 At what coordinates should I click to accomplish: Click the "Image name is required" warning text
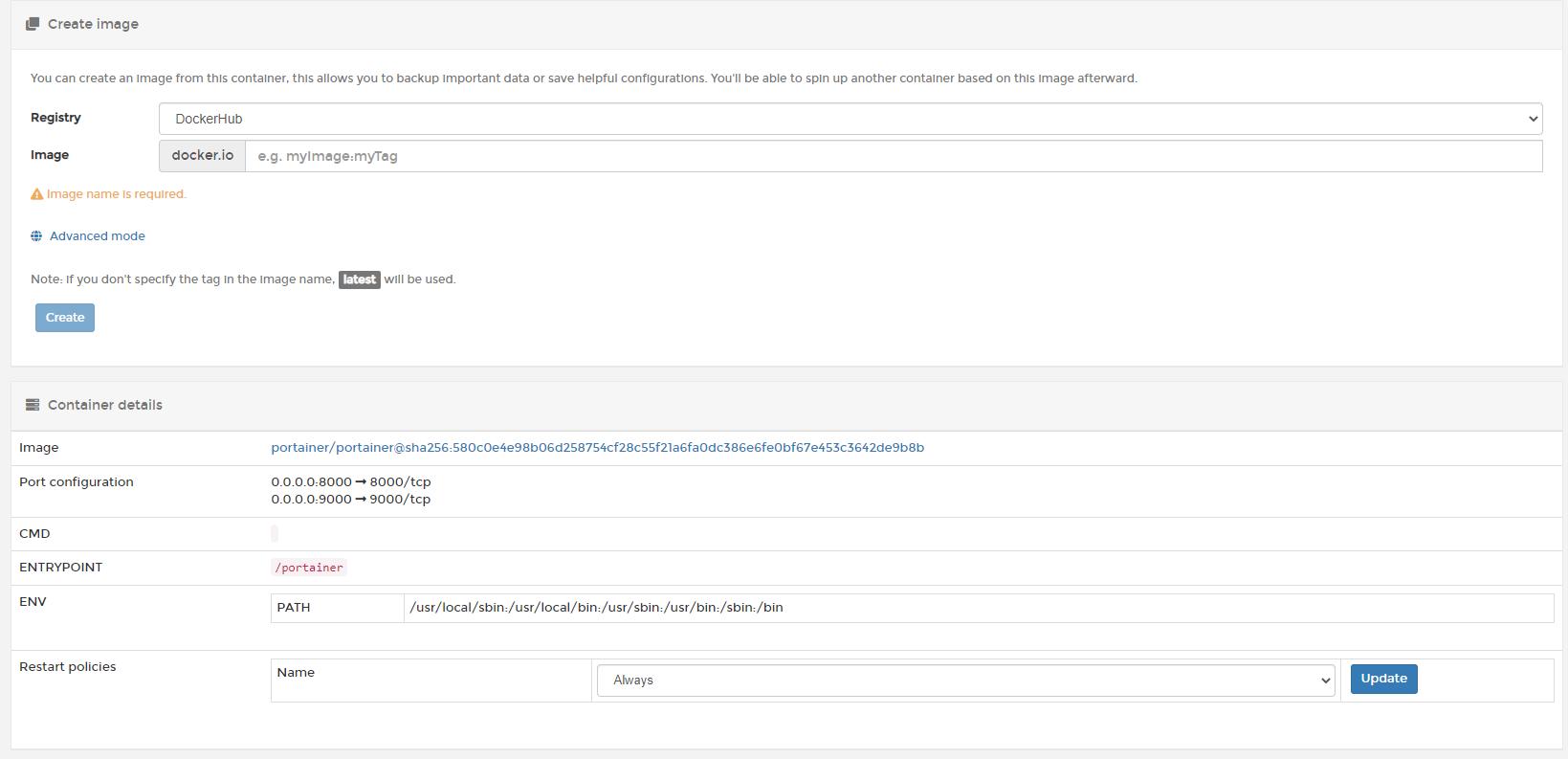click(116, 194)
